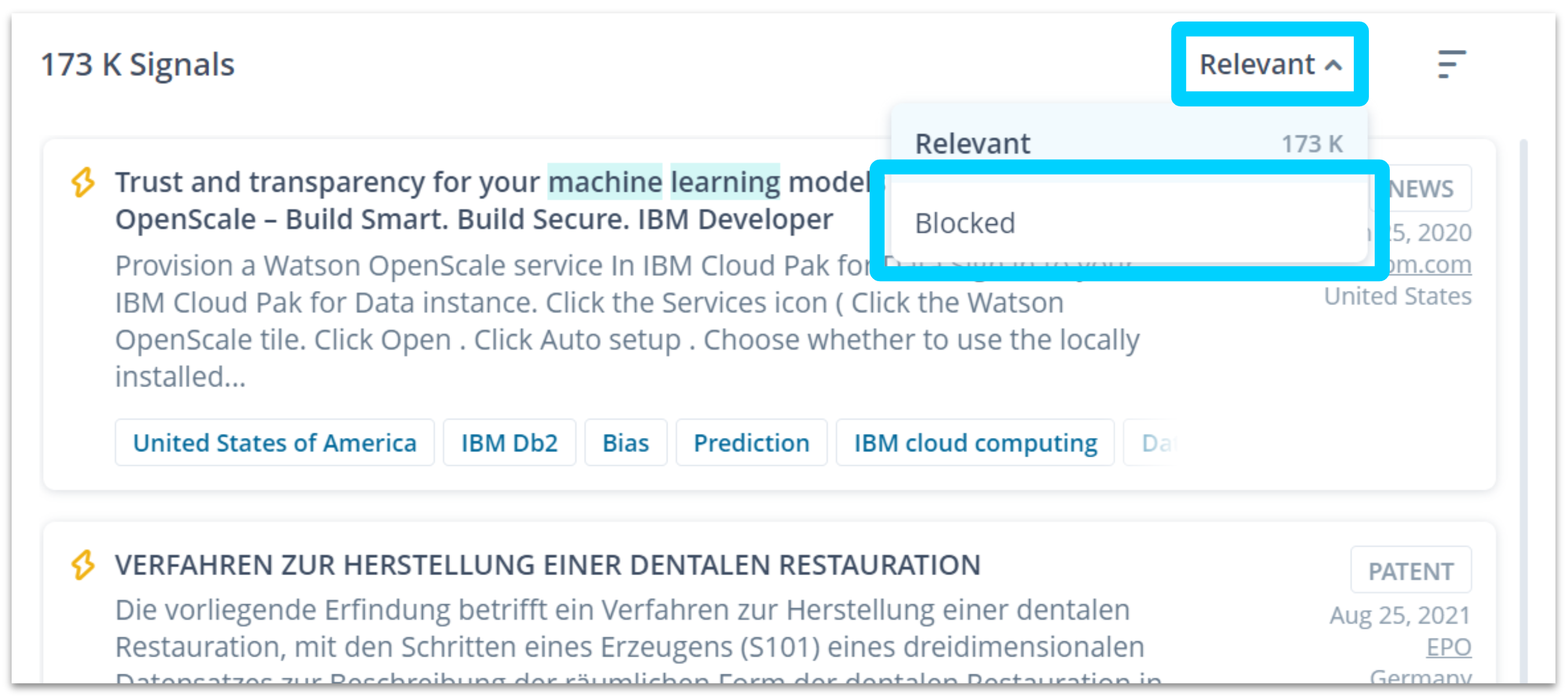Choose Blocked from the dropdown list
This screenshot has height=700, width=1568.
(1129, 223)
